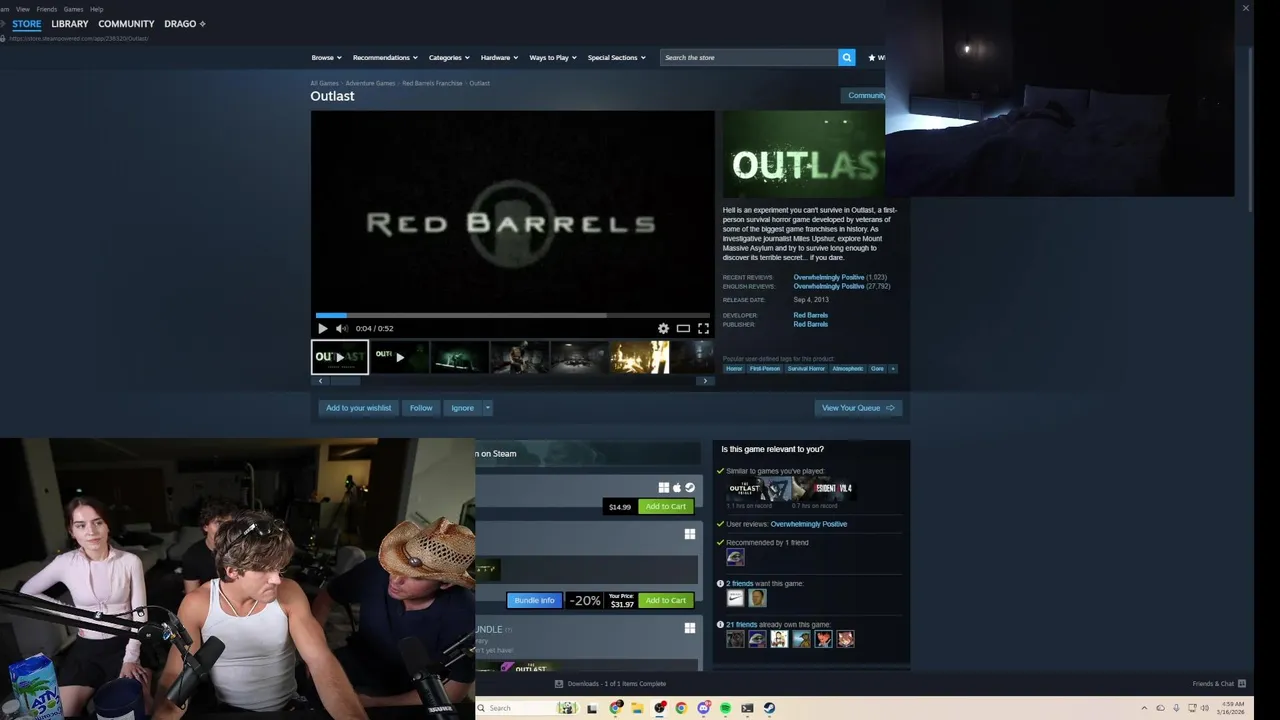Click the Ignore button
Image resolution: width=1280 pixels, height=720 pixels.
point(462,408)
